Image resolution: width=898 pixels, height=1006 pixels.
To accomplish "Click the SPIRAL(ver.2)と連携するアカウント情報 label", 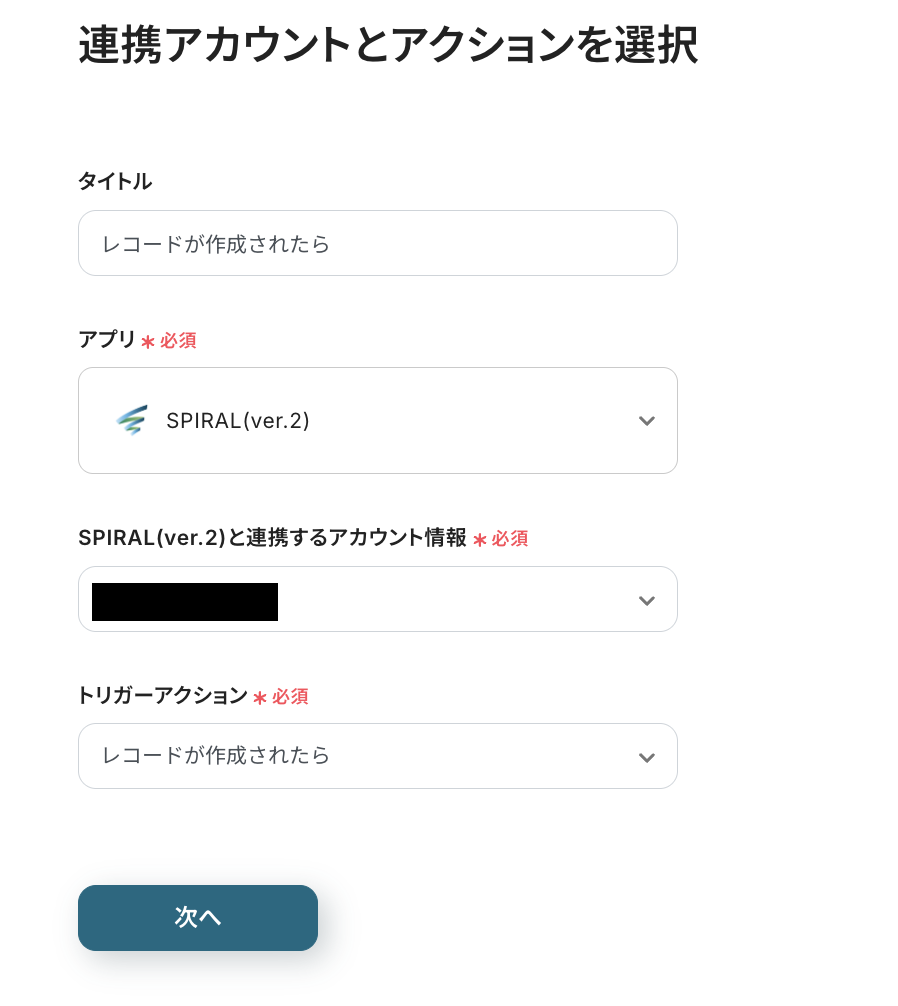I will coord(272,538).
